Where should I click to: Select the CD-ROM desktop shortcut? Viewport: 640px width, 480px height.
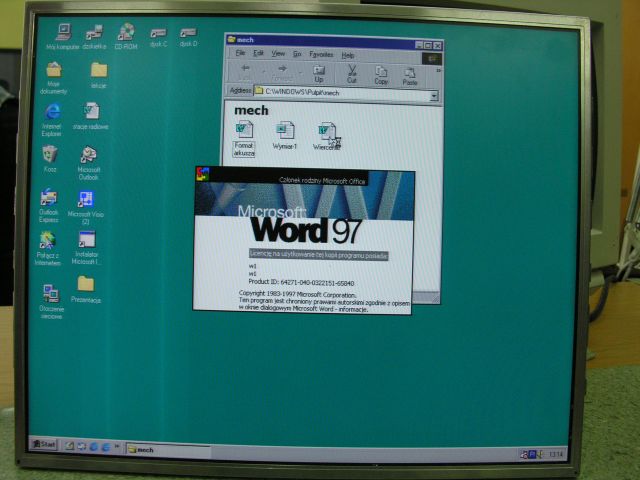(x=126, y=36)
